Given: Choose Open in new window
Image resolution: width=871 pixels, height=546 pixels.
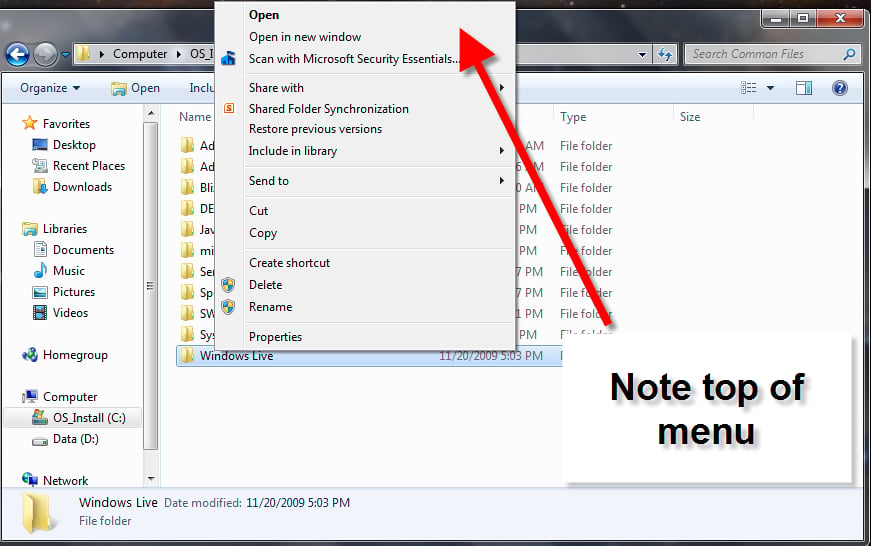Looking at the screenshot, I should tap(305, 37).
